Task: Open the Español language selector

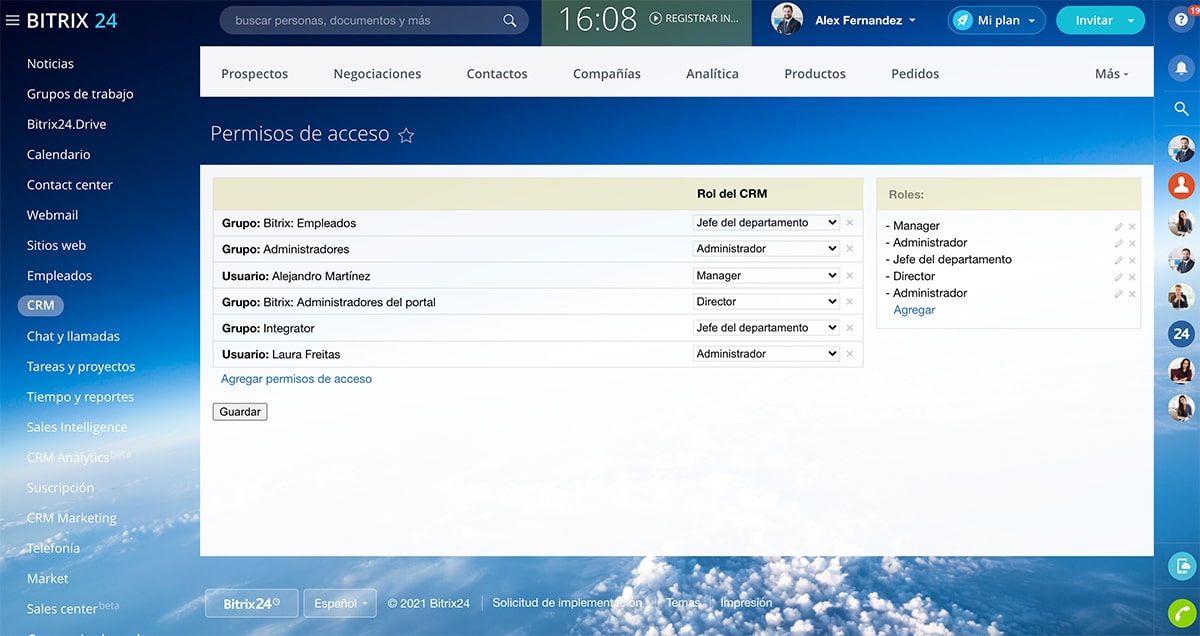Action: [x=340, y=603]
